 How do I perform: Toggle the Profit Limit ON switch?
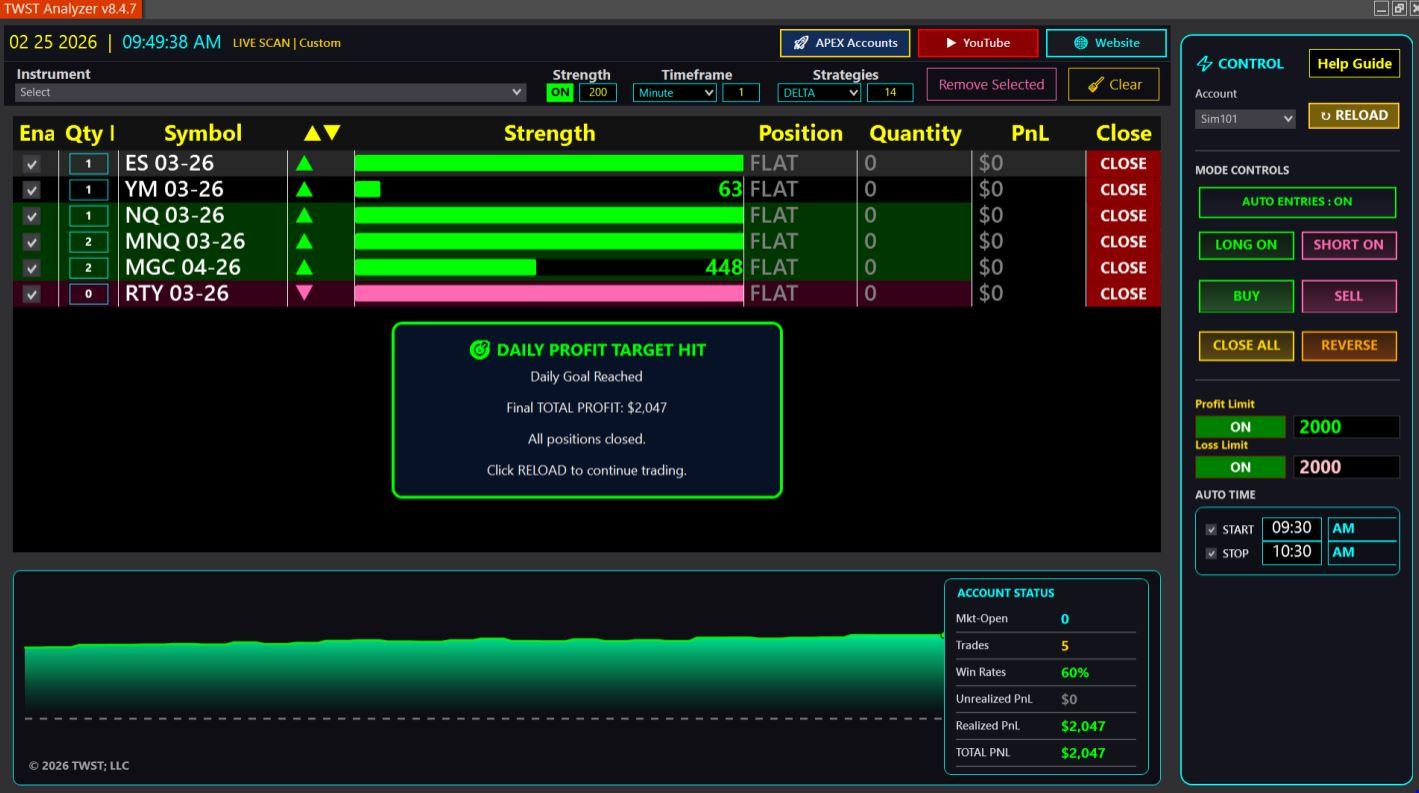point(1240,427)
